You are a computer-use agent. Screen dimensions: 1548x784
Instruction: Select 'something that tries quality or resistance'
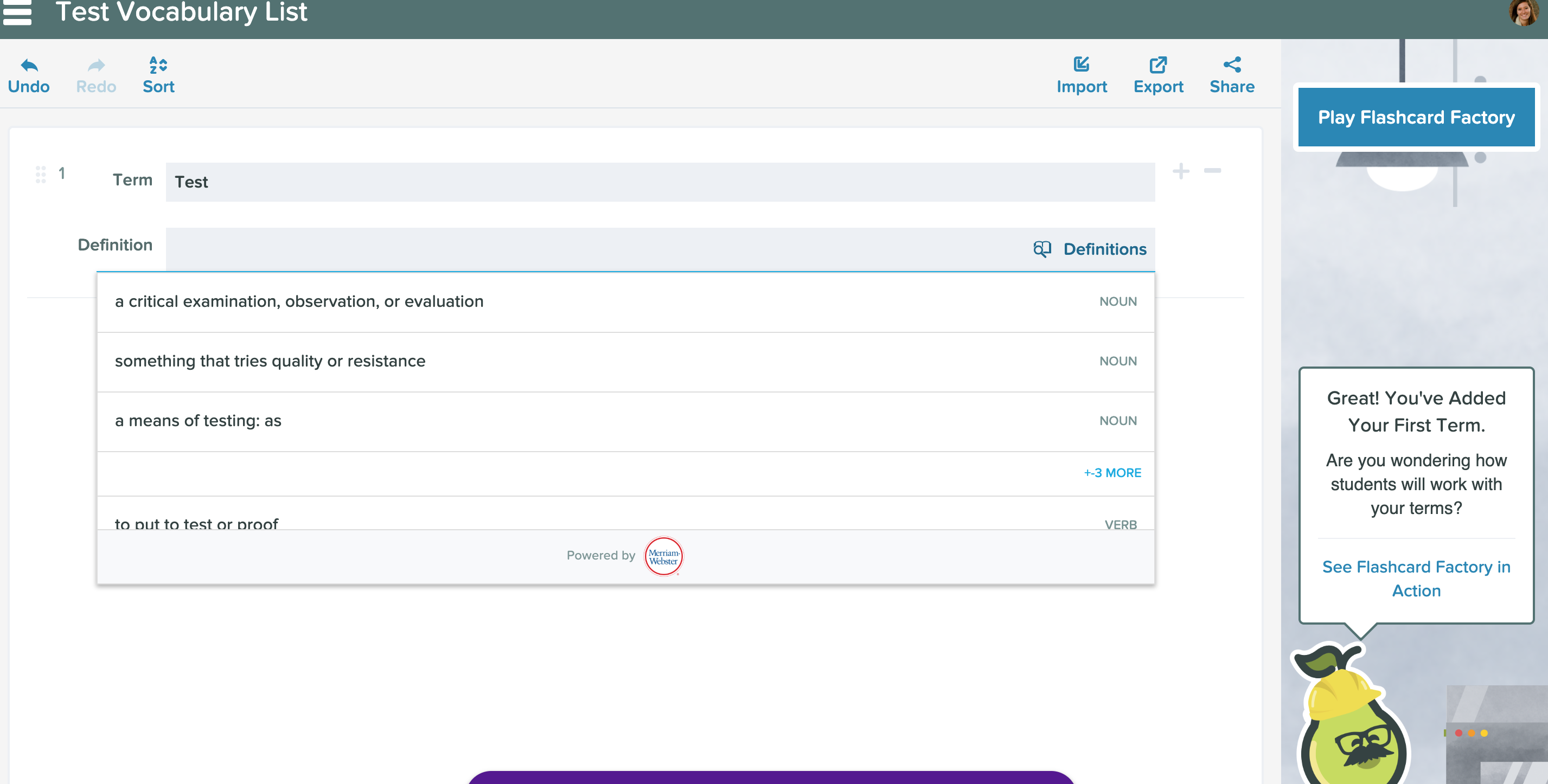[270, 361]
